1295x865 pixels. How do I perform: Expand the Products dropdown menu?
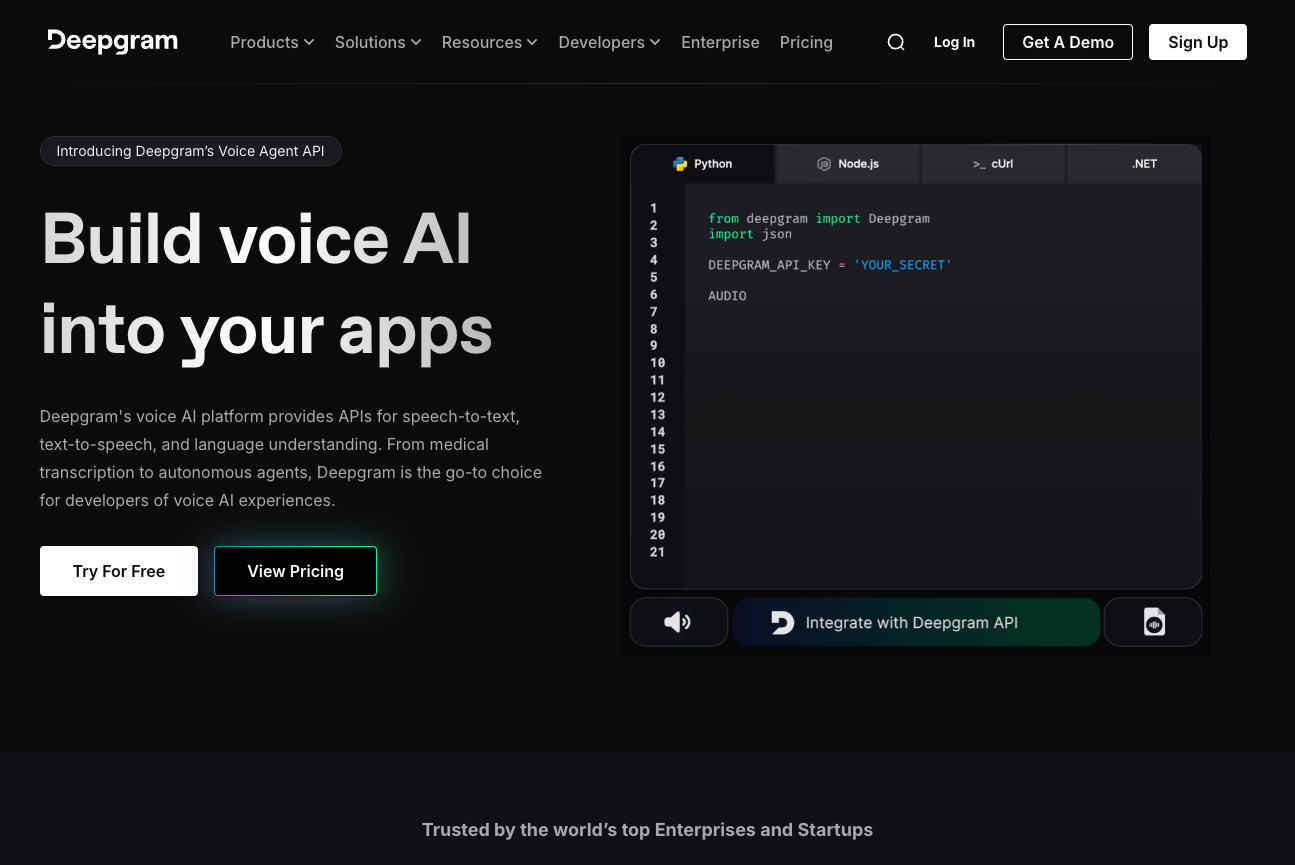pyautogui.click(x=272, y=42)
